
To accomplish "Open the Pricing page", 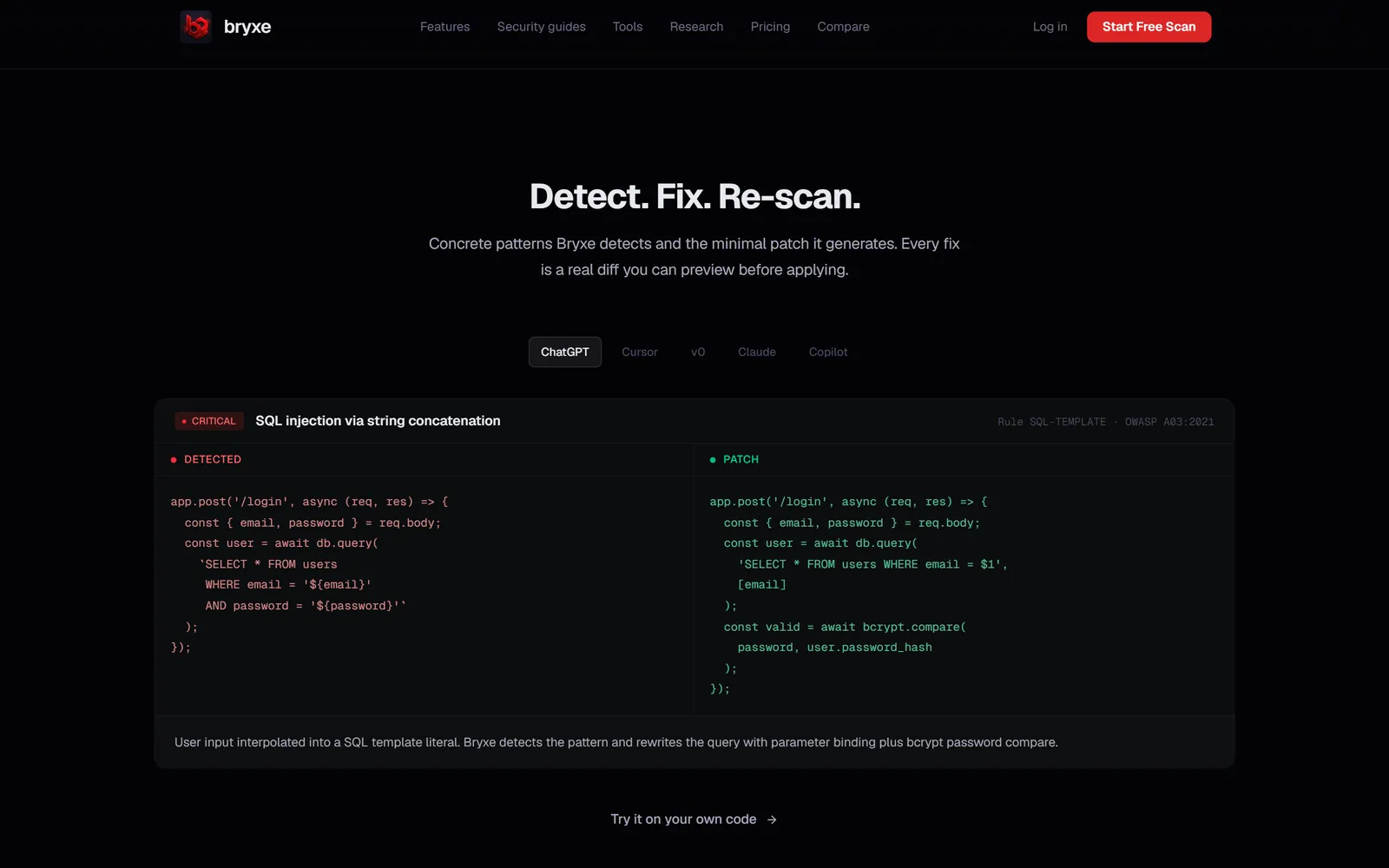I will click(x=770, y=27).
